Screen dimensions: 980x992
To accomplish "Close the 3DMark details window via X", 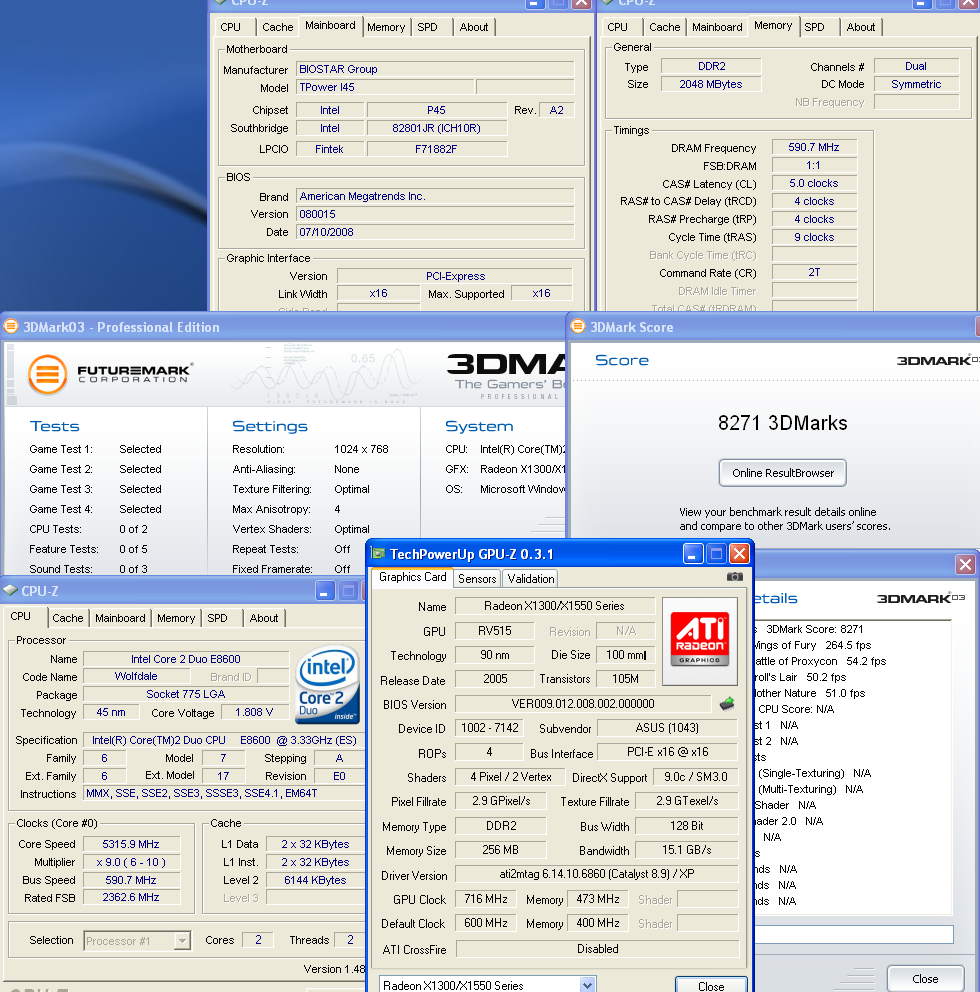I will [965, 564].
